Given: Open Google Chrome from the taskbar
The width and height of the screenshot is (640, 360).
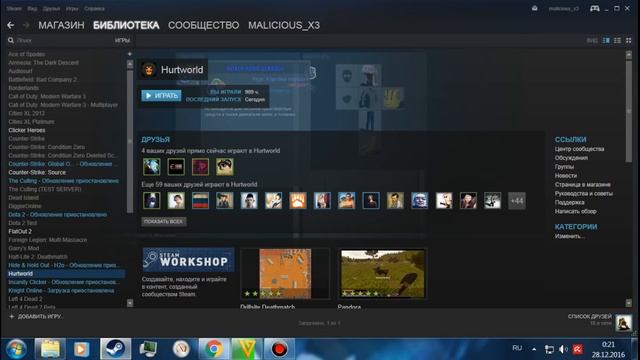Looking at the screenshot, I should [213, 349].
